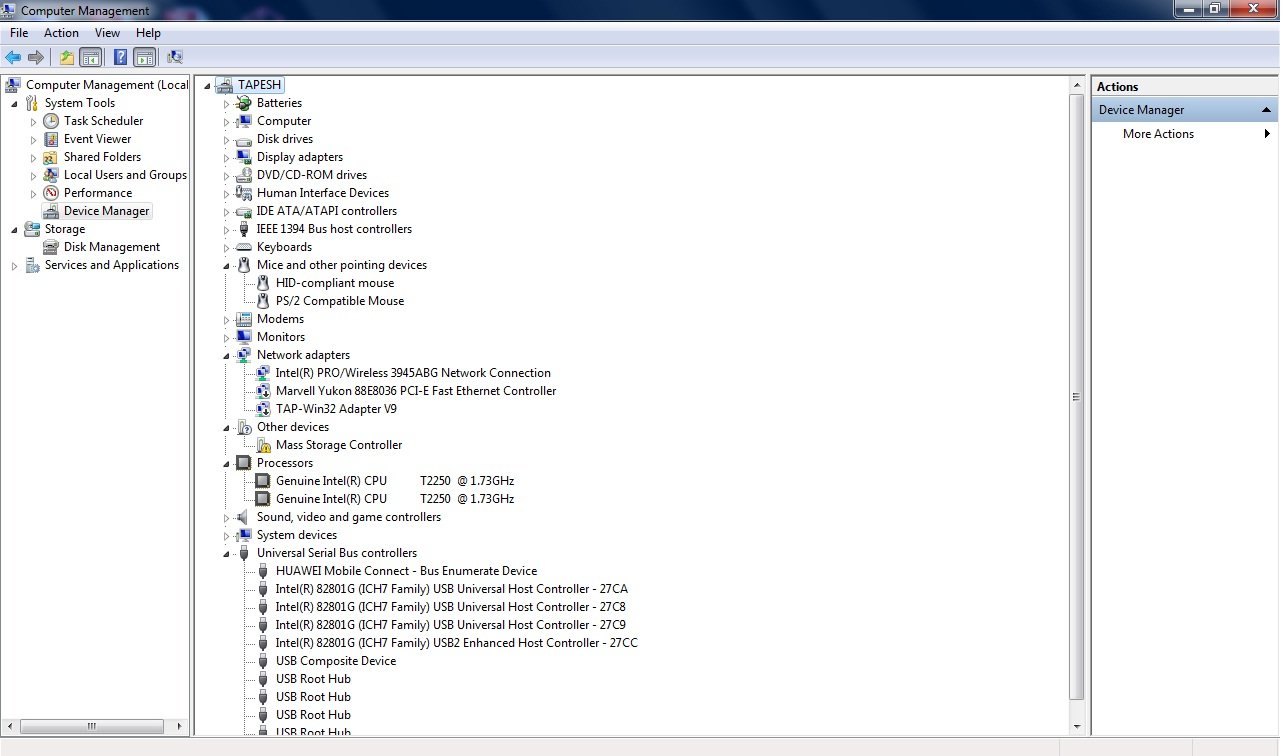Click the Monitors category icon
The image size is (1286, 756).
tap(243, 337)
